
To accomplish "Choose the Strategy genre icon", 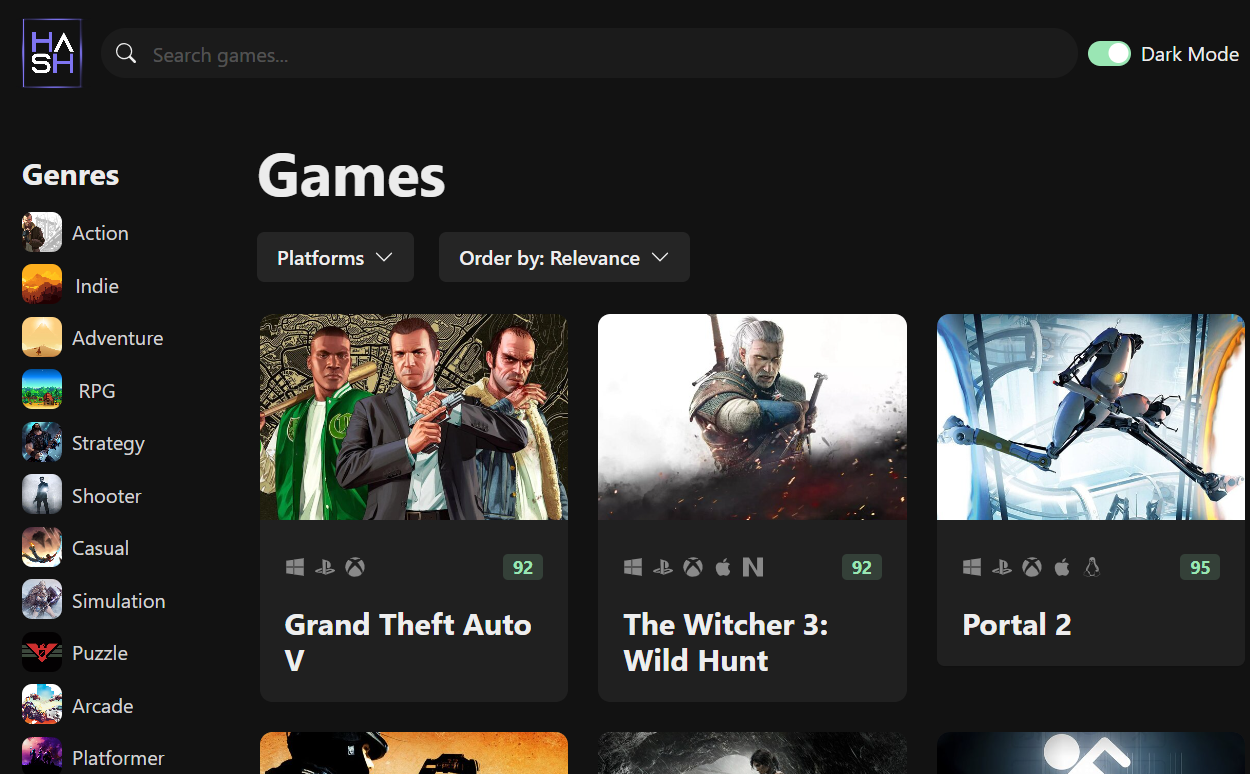I will 42,443.
